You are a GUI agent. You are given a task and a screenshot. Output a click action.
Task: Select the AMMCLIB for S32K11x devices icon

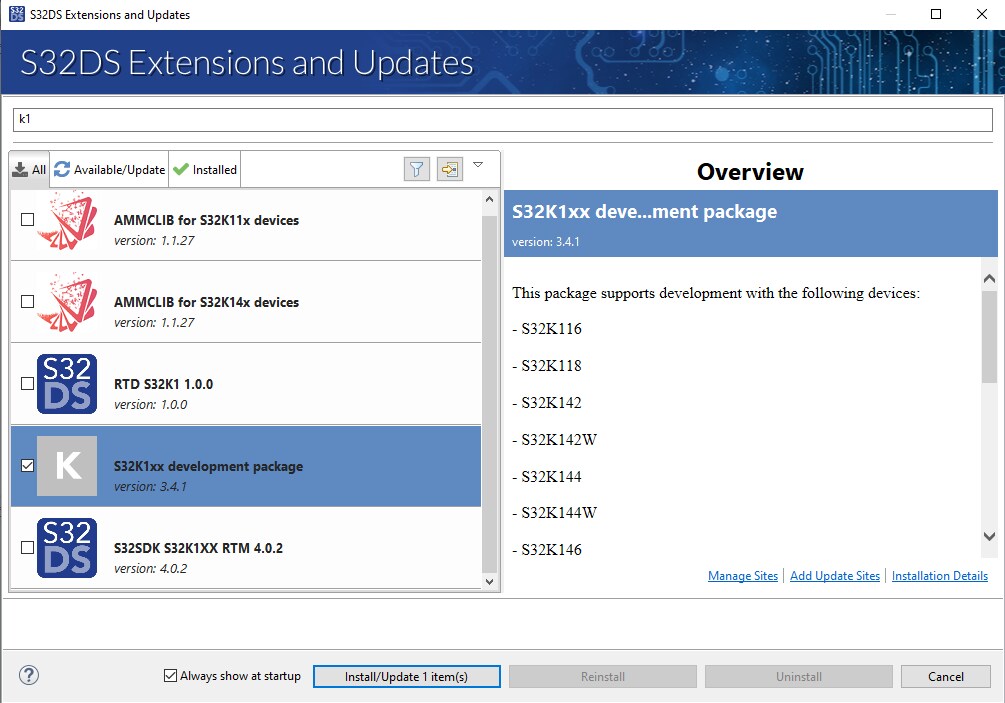coord(67,220)
